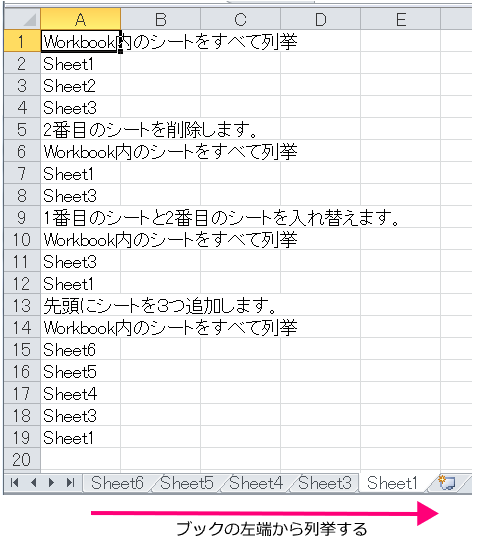Select the Sheet1 tab
Image resolution: width=477 pixels, height=544 pixels.
click(x=392, y=483)
